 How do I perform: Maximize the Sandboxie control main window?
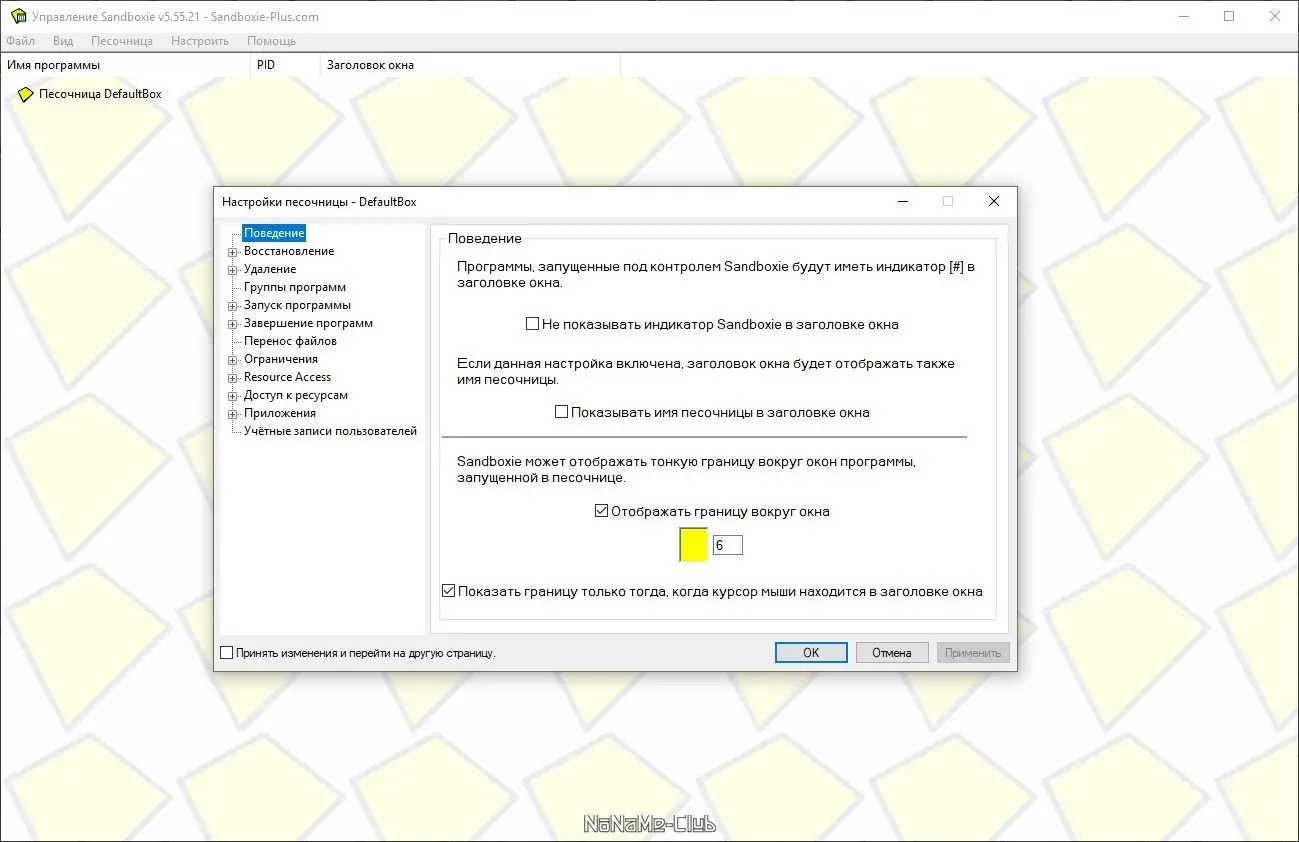click(x=1230, y=16)
